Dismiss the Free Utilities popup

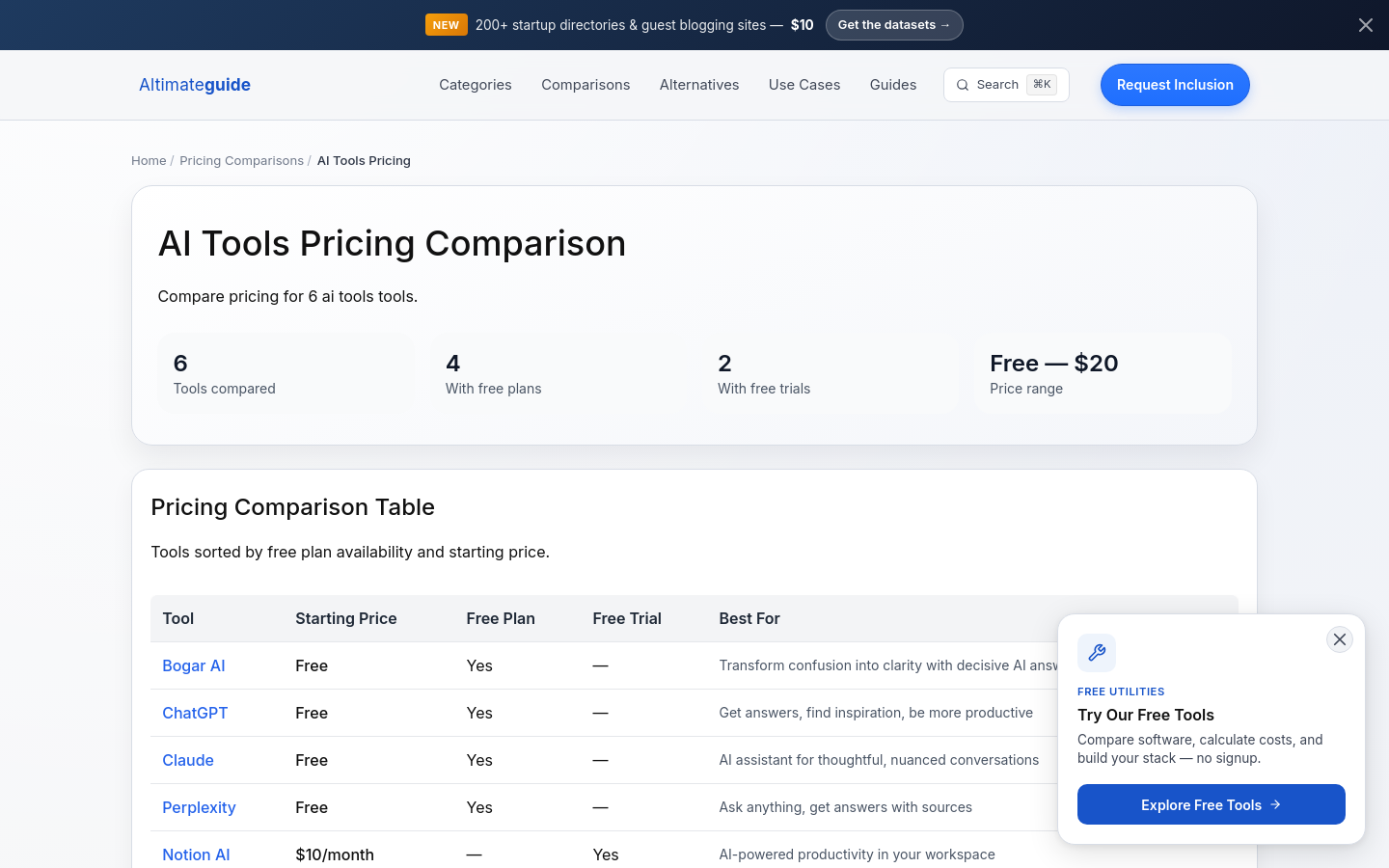pyautogui.click(x=1340, y=639)
